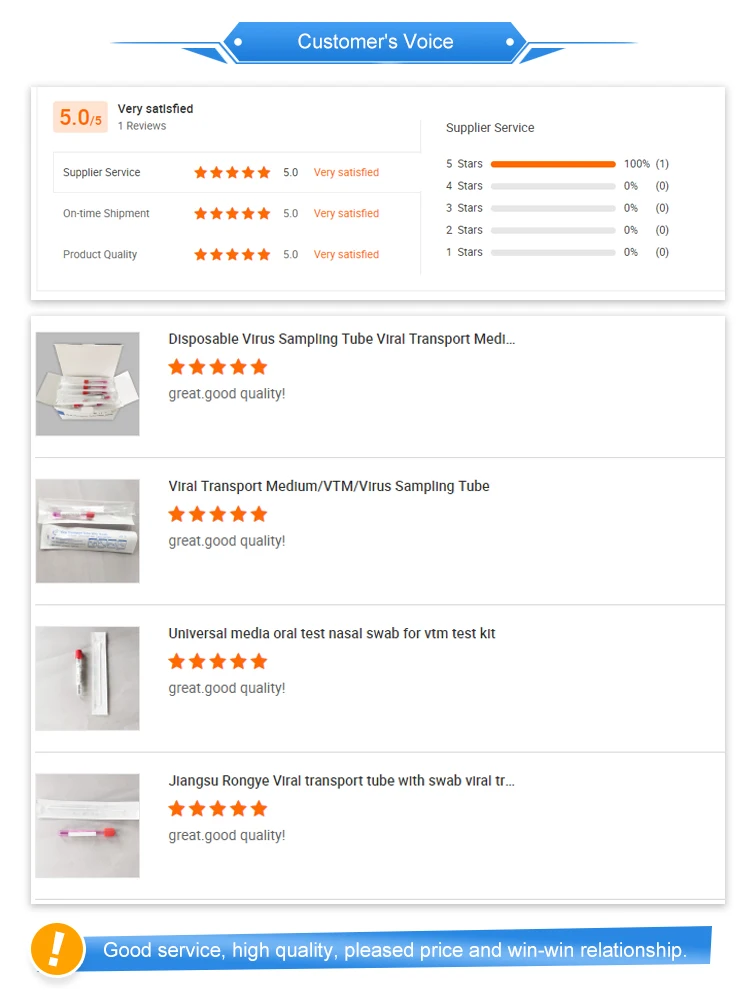Click stars under Viral Transport Medium/VTM review
Screen dimensions: 750x1000
[218, 514]
